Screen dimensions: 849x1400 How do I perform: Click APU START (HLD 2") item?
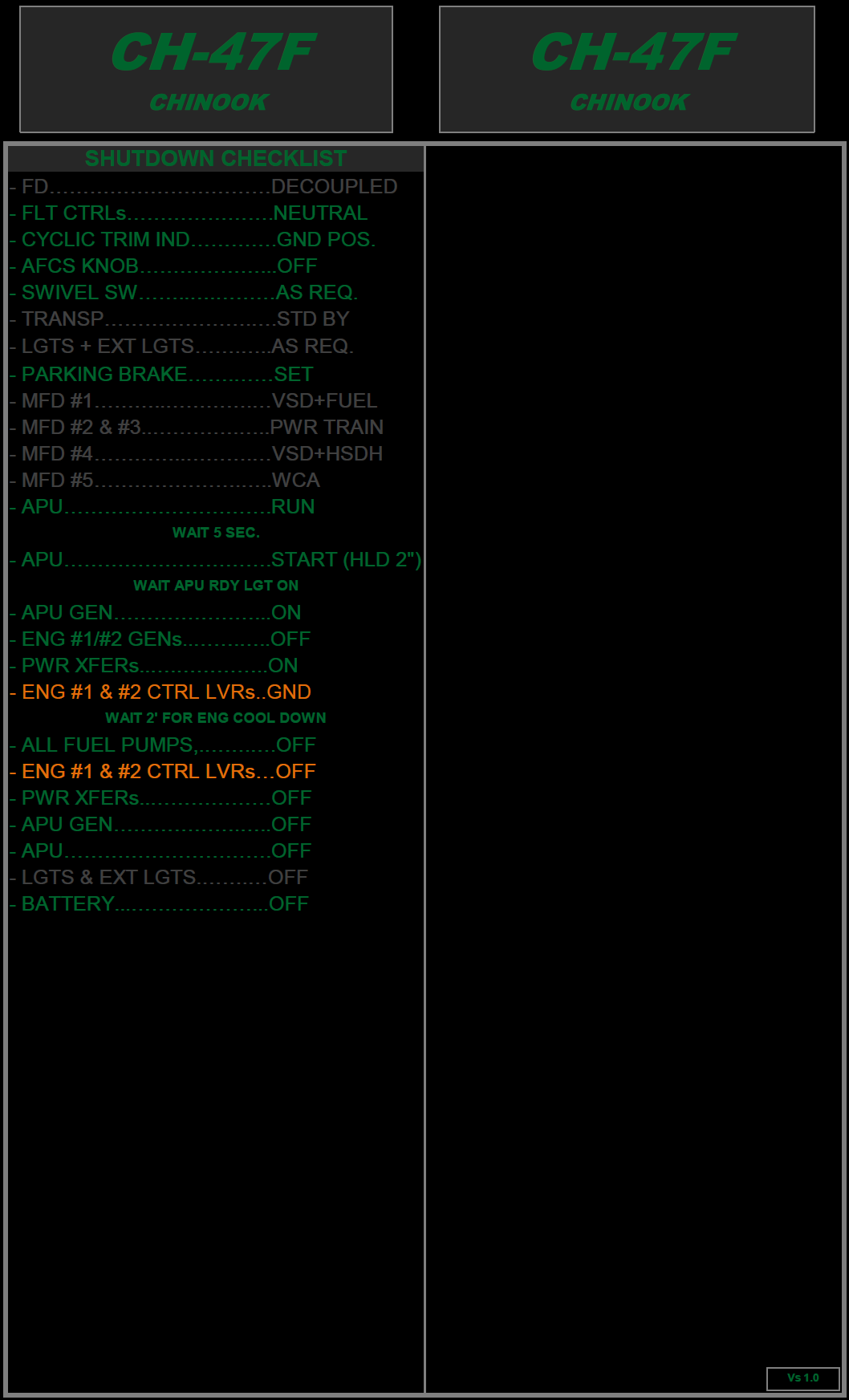click(x=215, y=559)
